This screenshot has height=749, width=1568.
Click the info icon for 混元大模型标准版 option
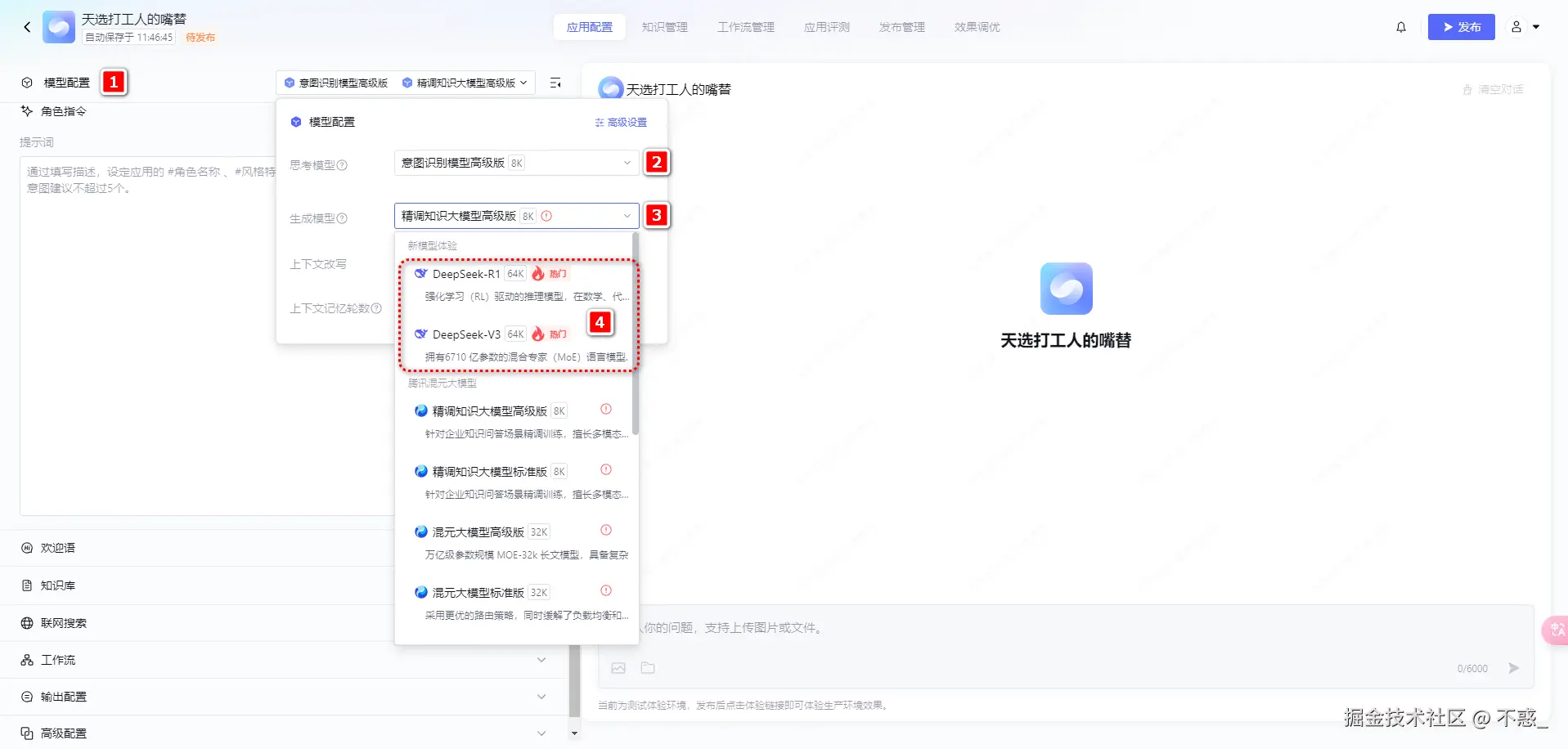[x=606, y=590]
